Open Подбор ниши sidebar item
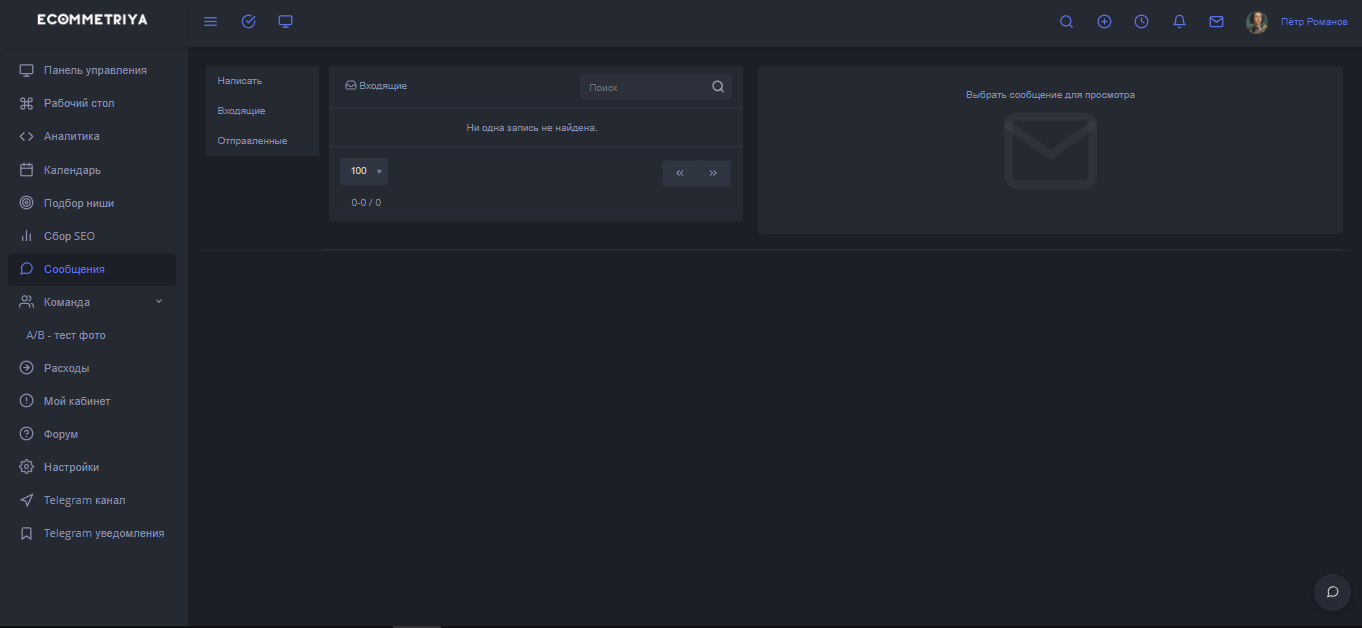 point(78,203)
